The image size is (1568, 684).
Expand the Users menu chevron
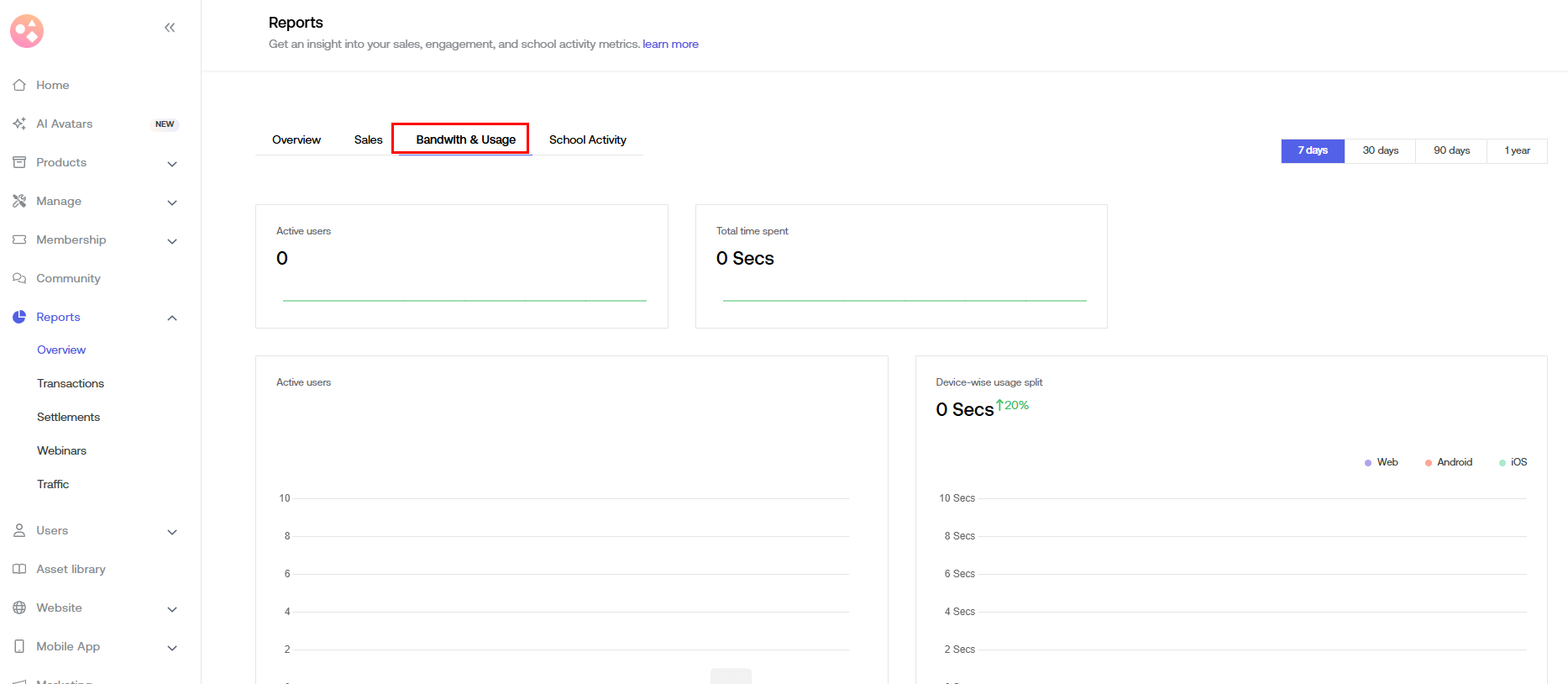pos(172,532)
